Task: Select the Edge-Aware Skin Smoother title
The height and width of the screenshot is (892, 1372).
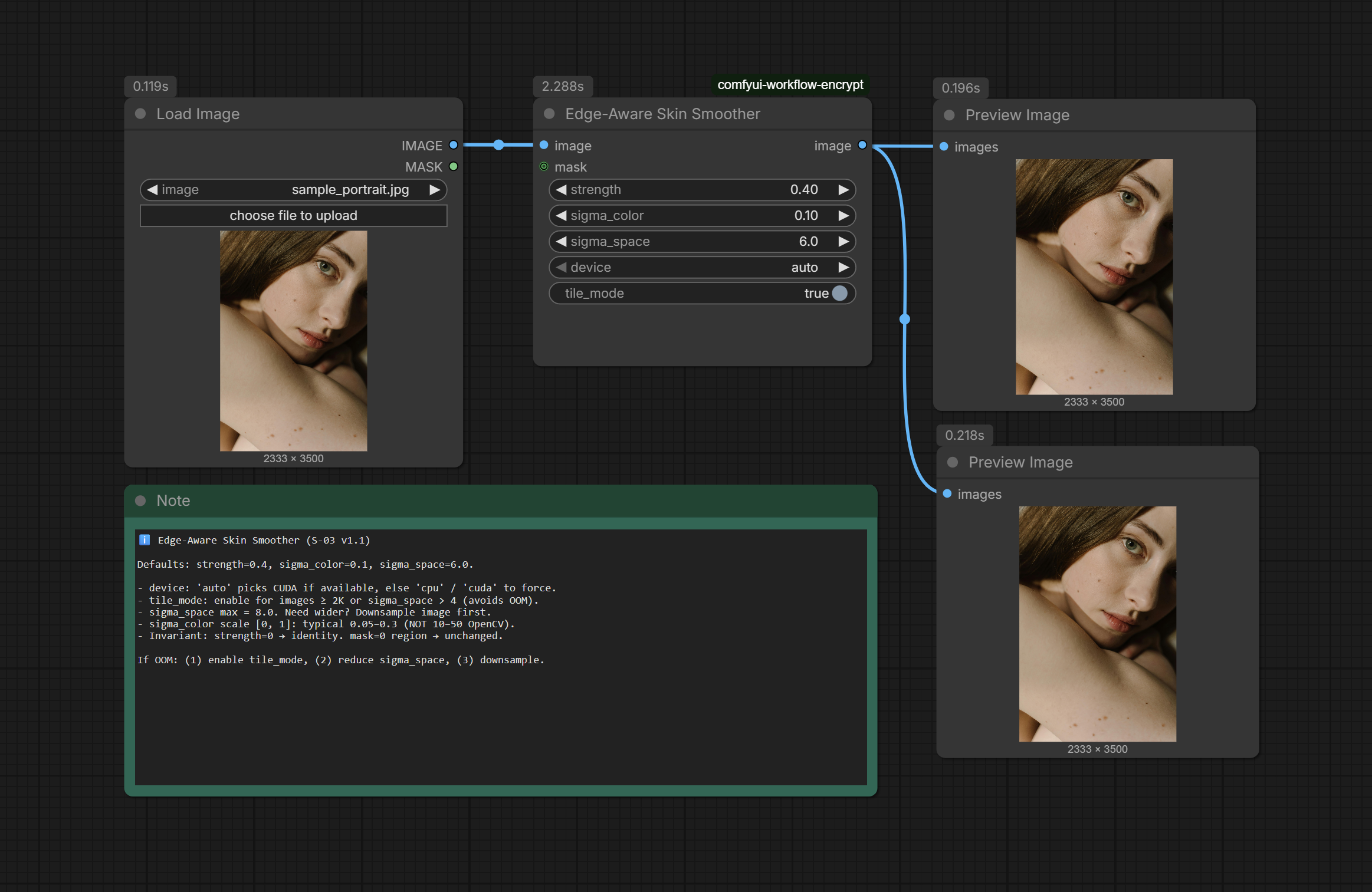Action: [x=662, y=114]
